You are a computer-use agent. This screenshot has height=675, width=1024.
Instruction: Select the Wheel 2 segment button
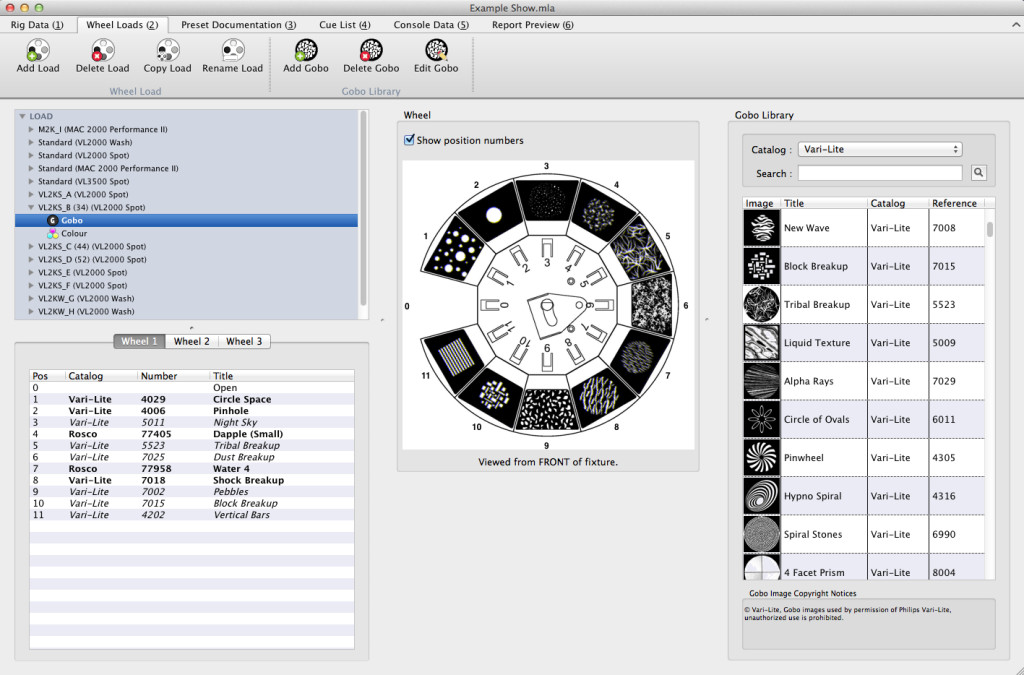tap(192, 341)
